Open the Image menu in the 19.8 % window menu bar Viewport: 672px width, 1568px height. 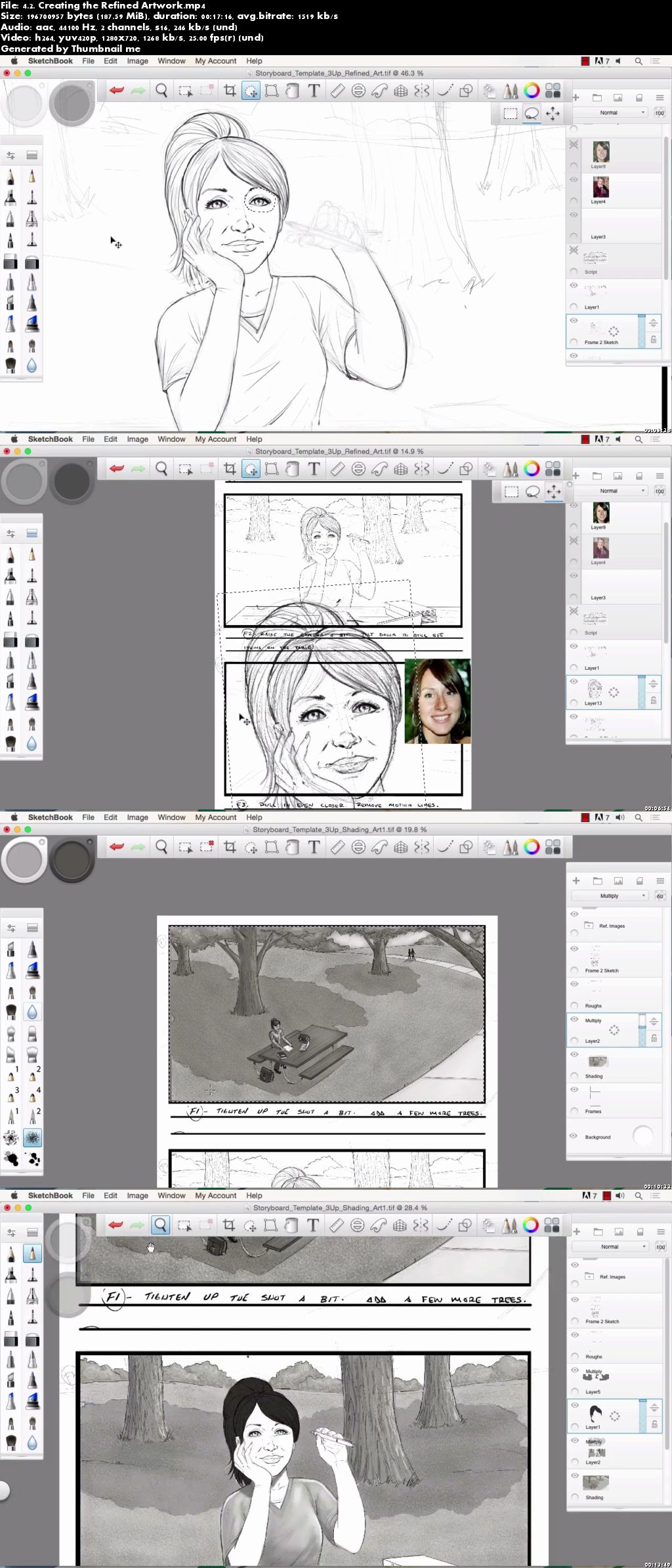137,817
